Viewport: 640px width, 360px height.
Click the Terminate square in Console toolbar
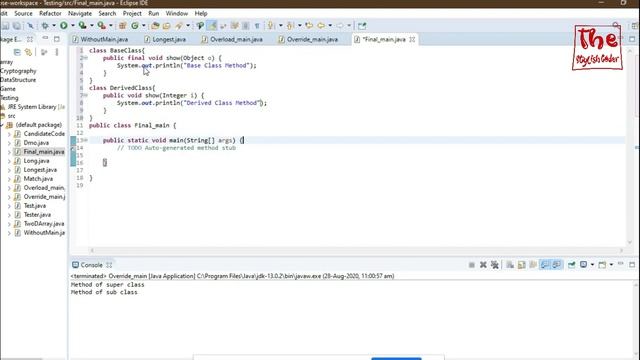coord(471,265)
